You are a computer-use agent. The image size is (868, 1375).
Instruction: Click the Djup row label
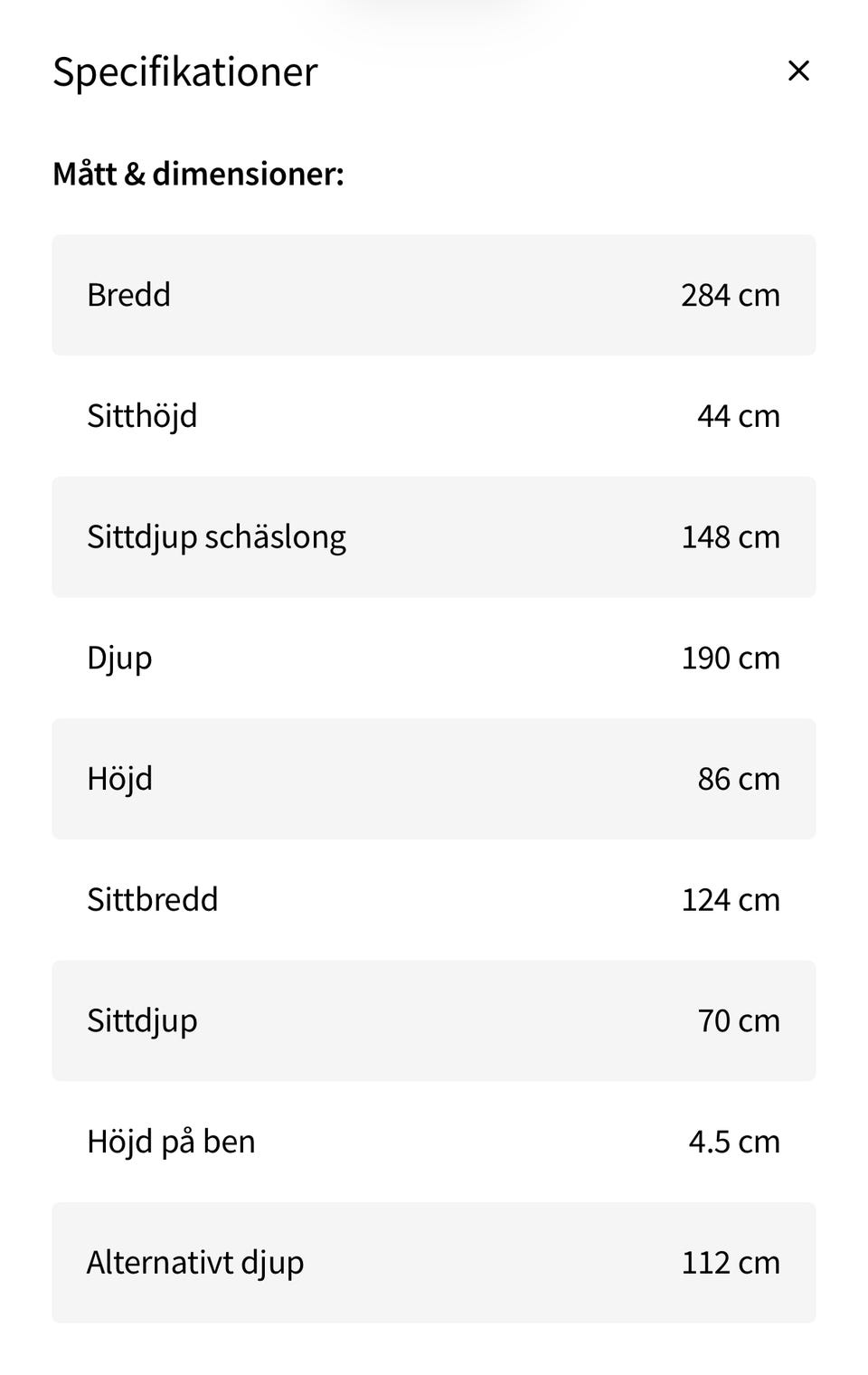119,659
